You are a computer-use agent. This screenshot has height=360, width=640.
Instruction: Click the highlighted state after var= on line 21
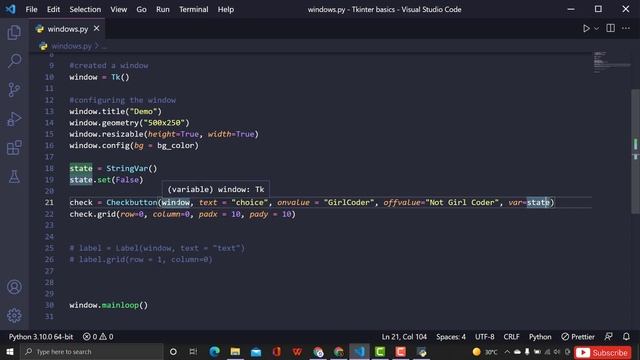tap(538, 202)
